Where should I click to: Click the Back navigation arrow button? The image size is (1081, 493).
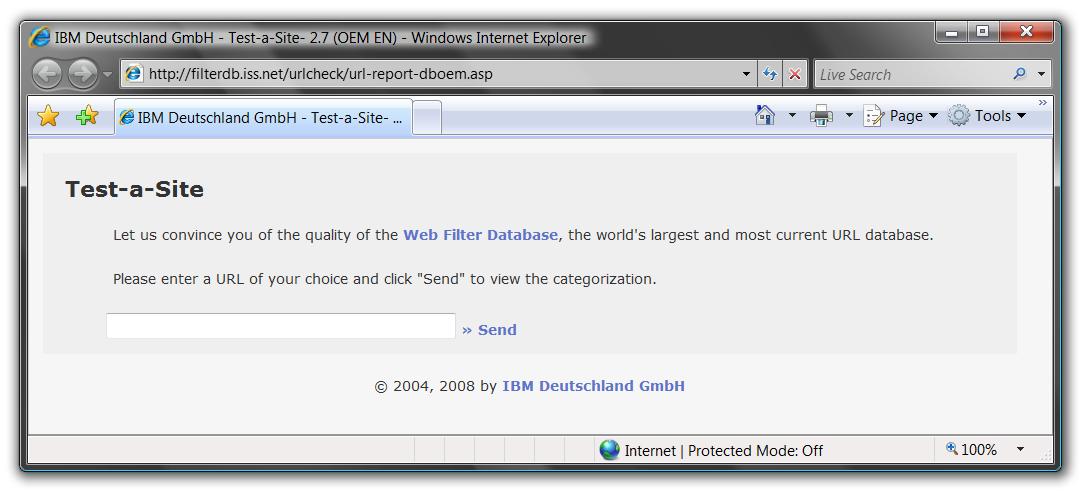(x=47, y=74)
